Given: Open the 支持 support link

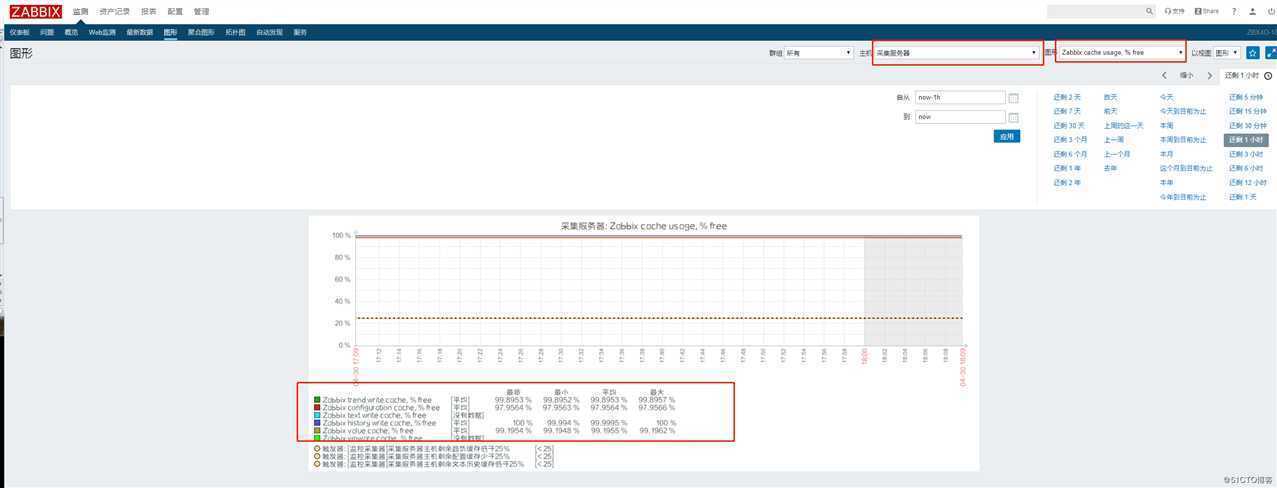Looking at the screenshot, I should (1175, 11).
